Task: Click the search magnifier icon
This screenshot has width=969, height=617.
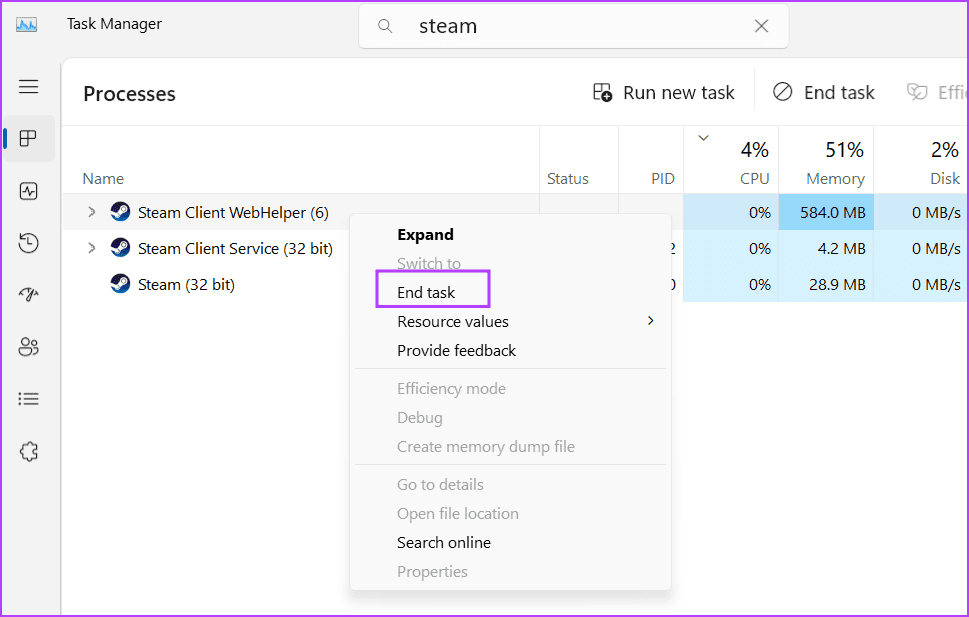Action: (x=385, y=26)
